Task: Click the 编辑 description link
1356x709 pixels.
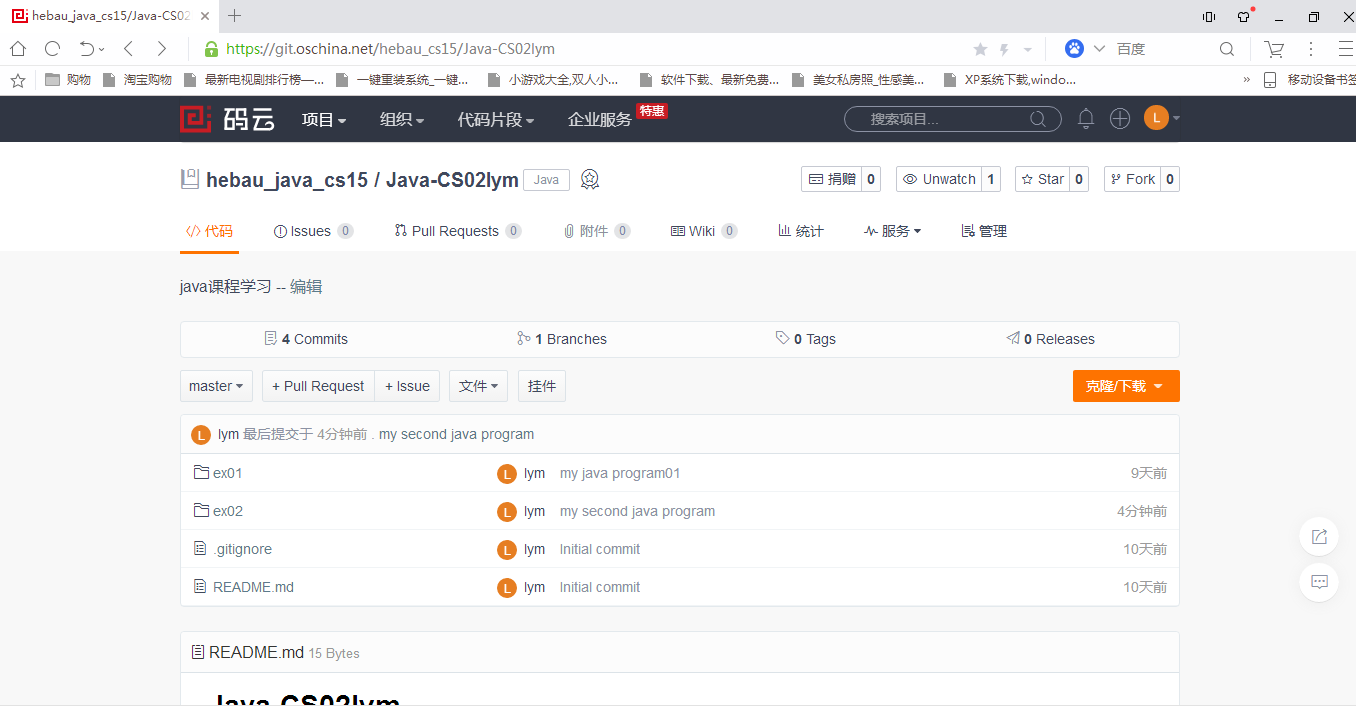Action: 306,287
